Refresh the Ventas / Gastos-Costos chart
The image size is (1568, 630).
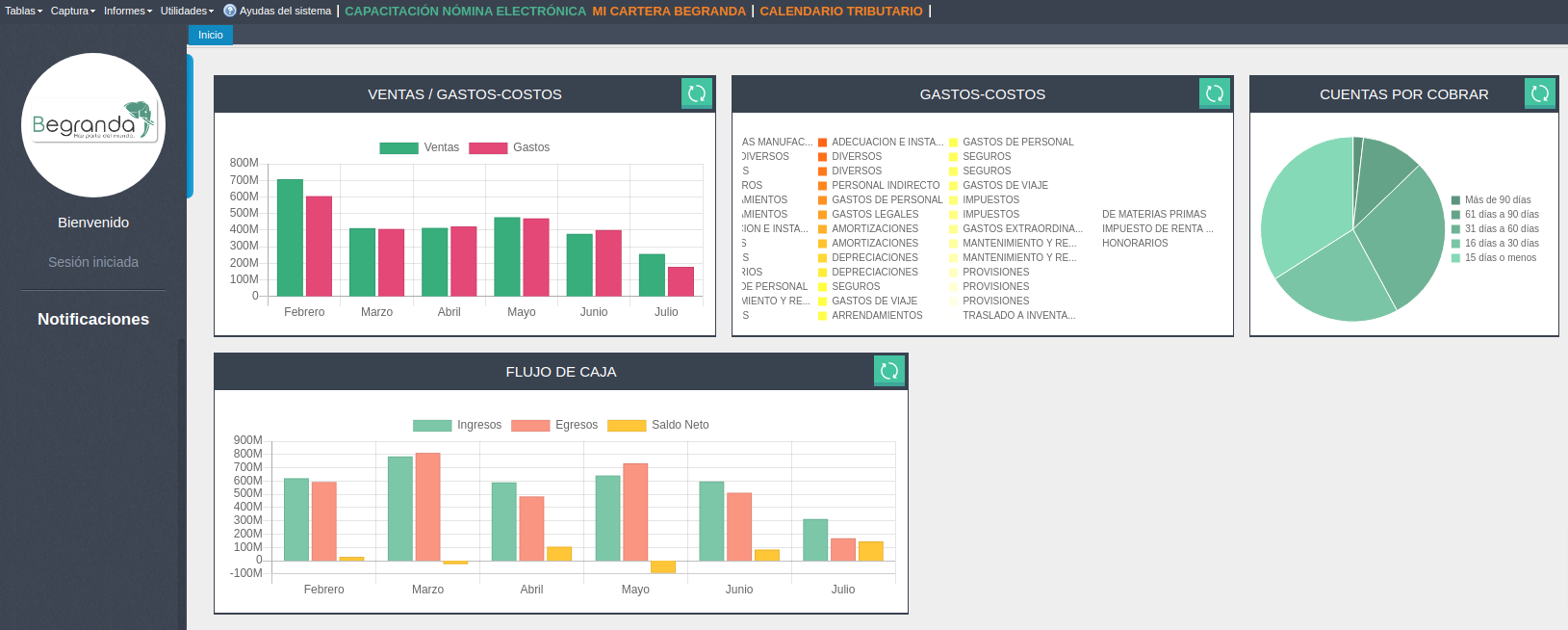(697, 93)
